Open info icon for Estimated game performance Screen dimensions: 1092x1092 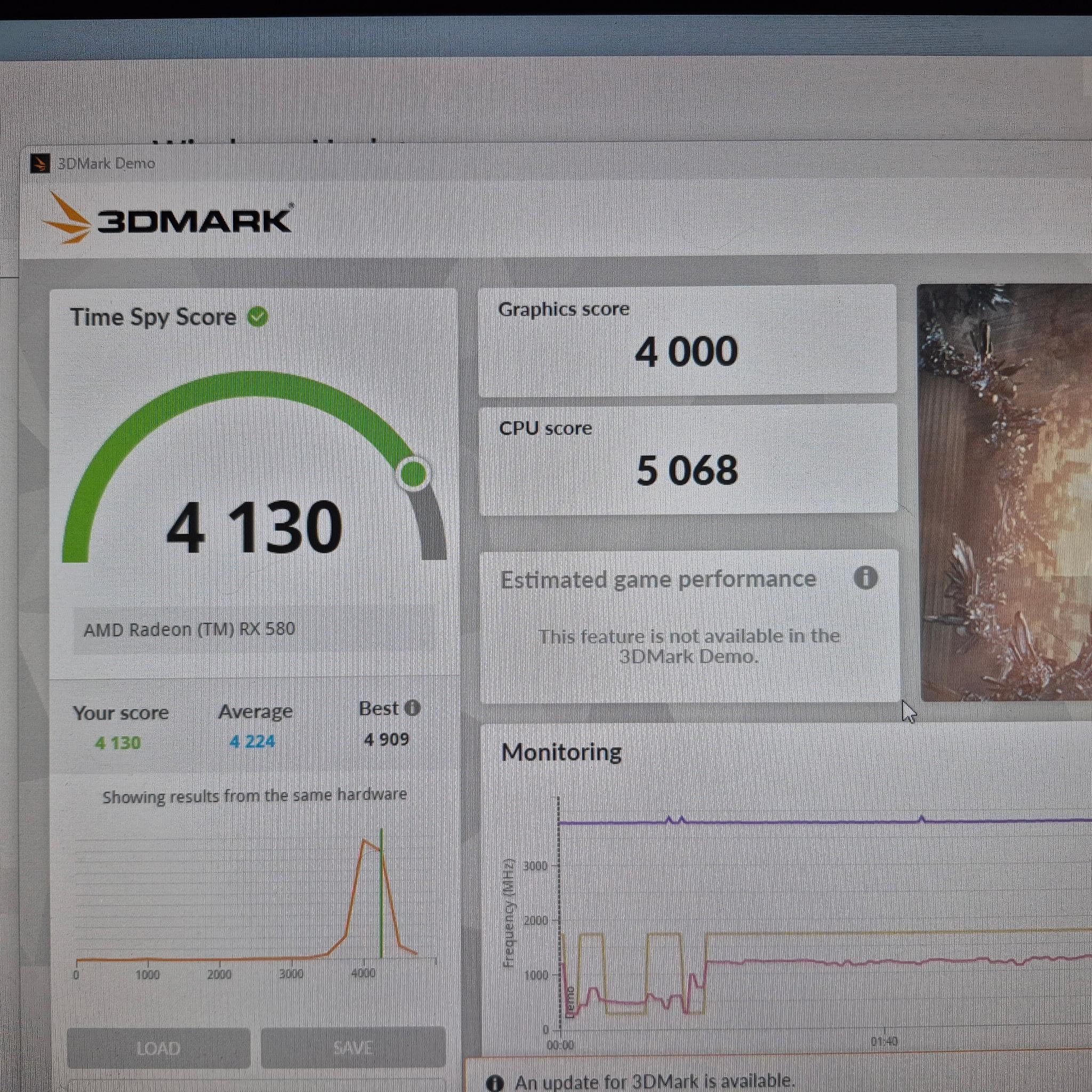[865, 577]
